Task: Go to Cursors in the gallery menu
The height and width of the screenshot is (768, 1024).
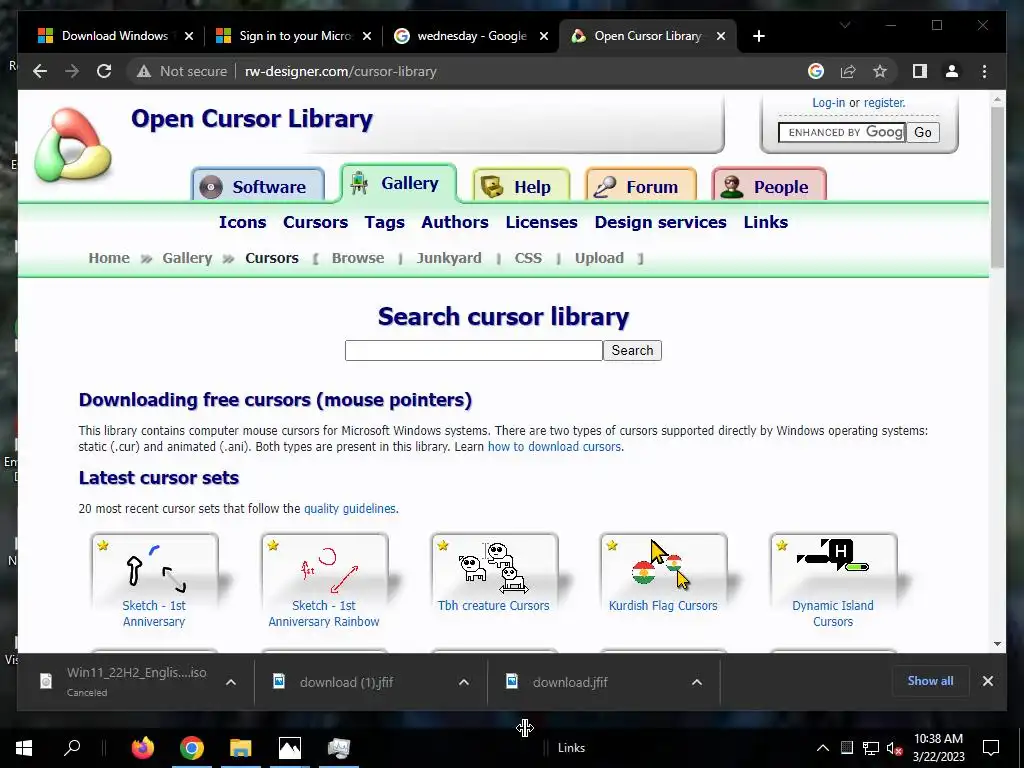Action: (x=315, y=222)
